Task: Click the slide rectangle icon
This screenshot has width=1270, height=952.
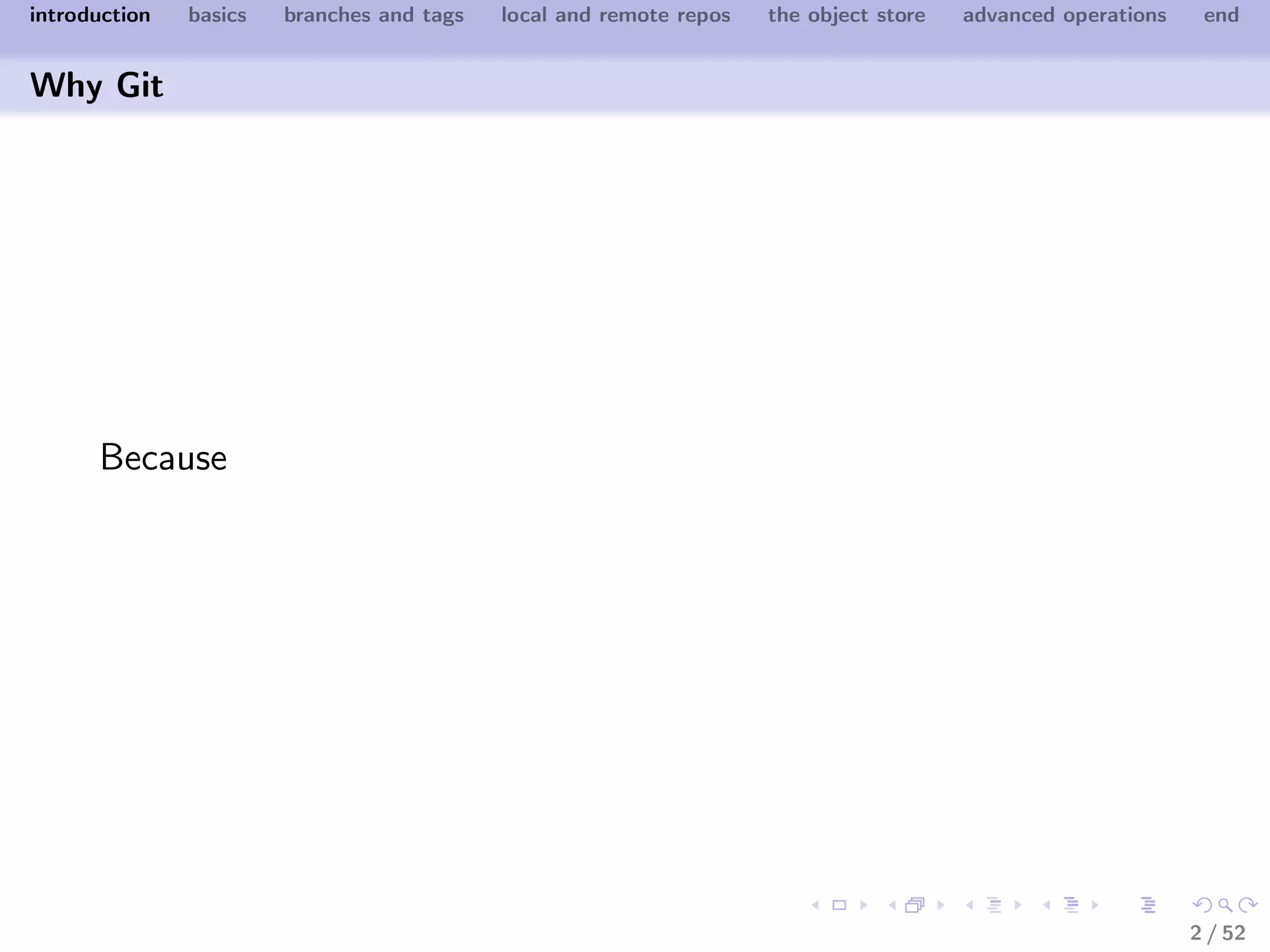Action: coord(839,906)
